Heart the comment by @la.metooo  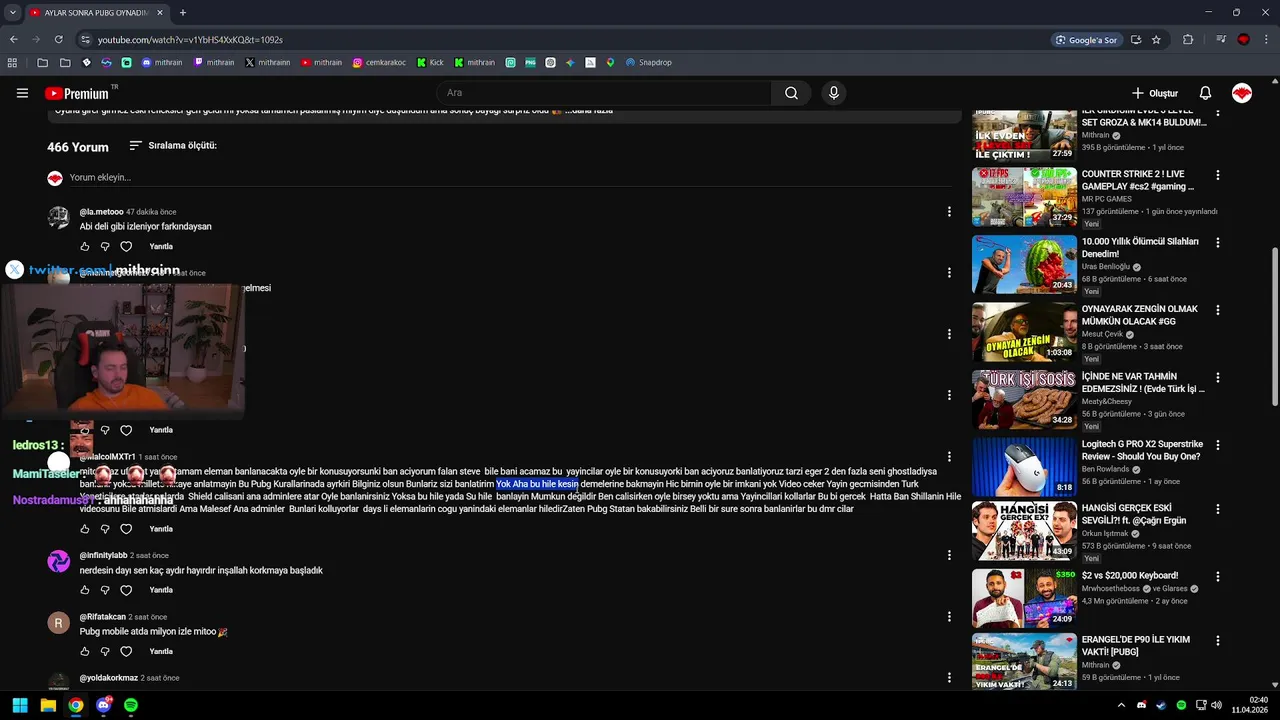coord(126,246)
